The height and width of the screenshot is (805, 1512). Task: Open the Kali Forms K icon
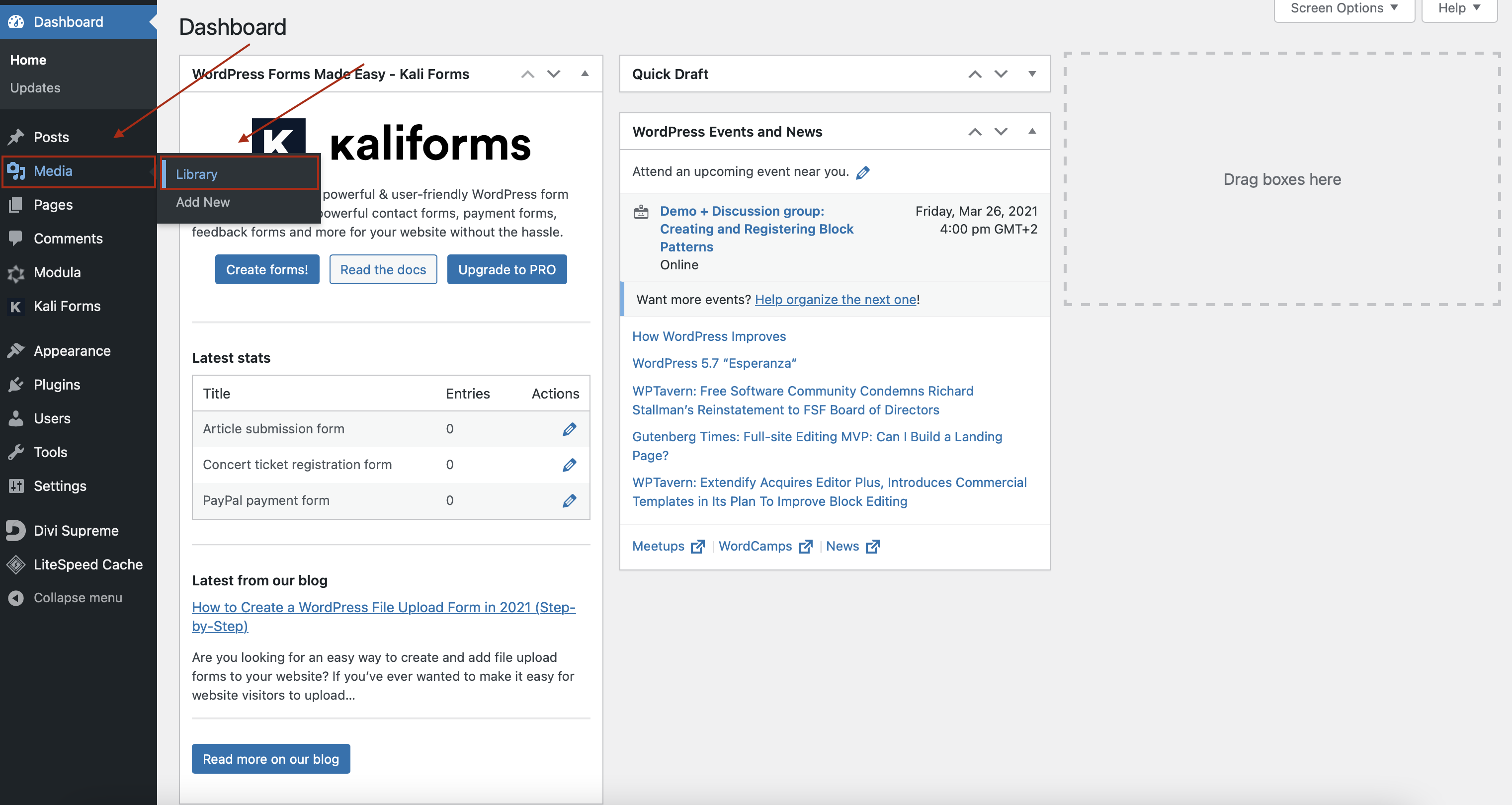pos(15,306)
